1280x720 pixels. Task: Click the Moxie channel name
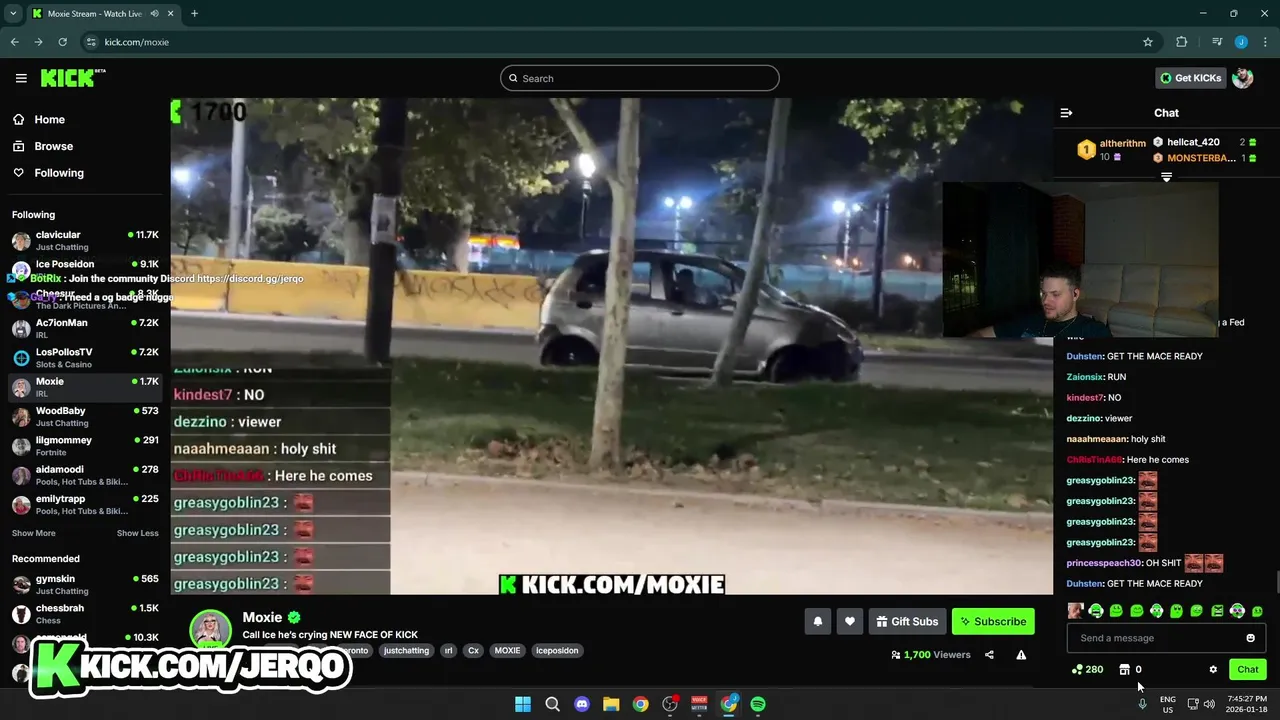(x=262, y=617)
